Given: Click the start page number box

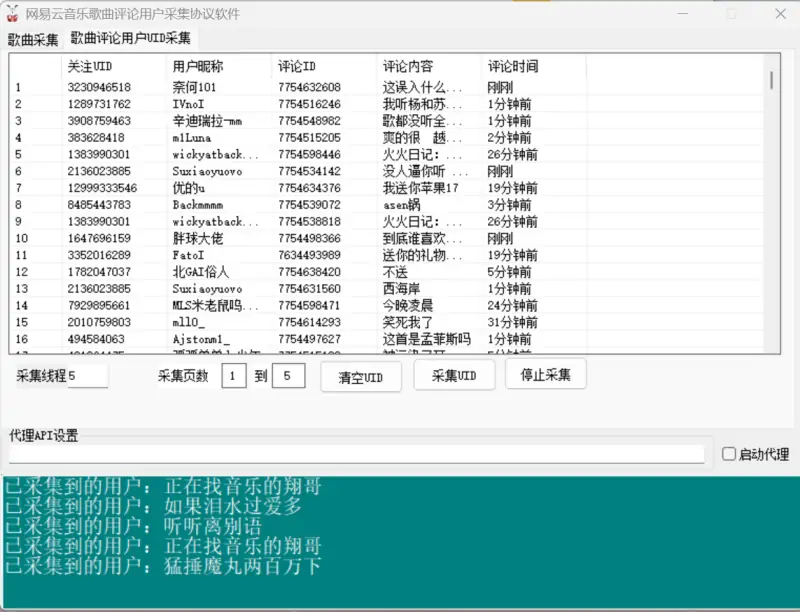Looking at the screenshot, I should click(x=232, y=375).
